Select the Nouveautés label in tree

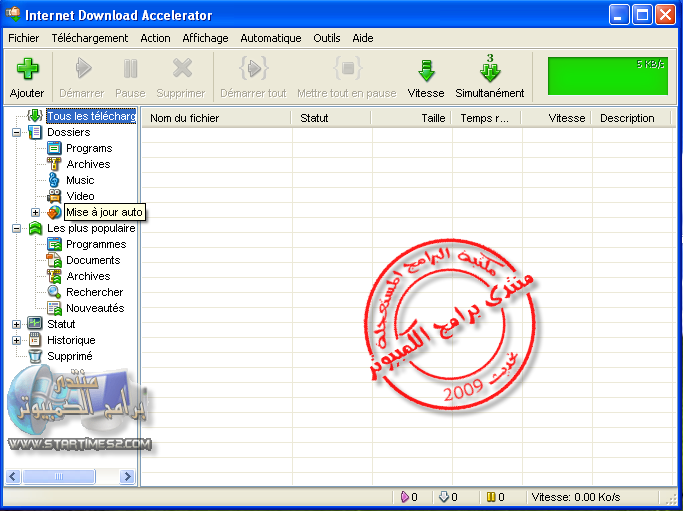(x=95, y=308)
